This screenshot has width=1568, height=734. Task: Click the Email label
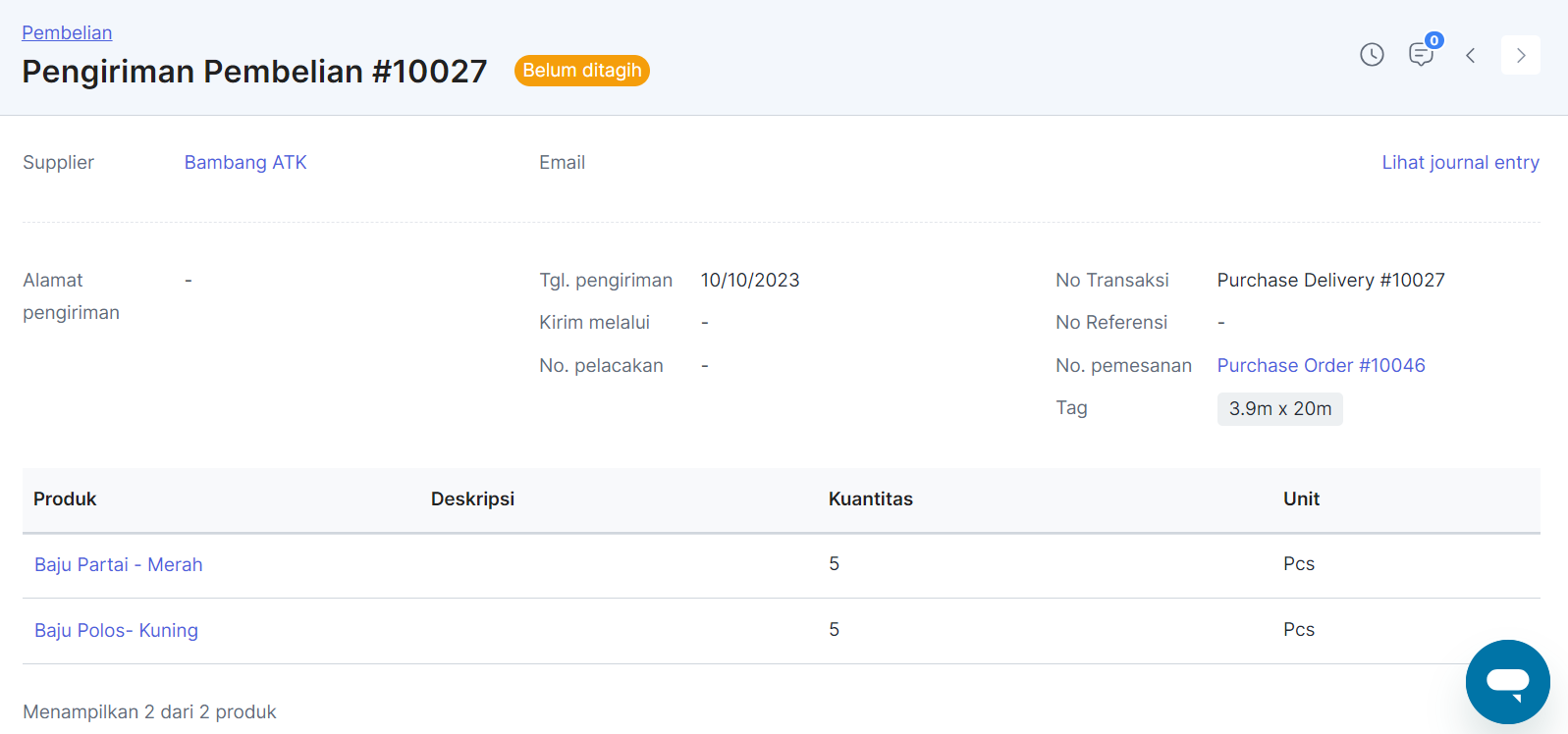point(562,163)
